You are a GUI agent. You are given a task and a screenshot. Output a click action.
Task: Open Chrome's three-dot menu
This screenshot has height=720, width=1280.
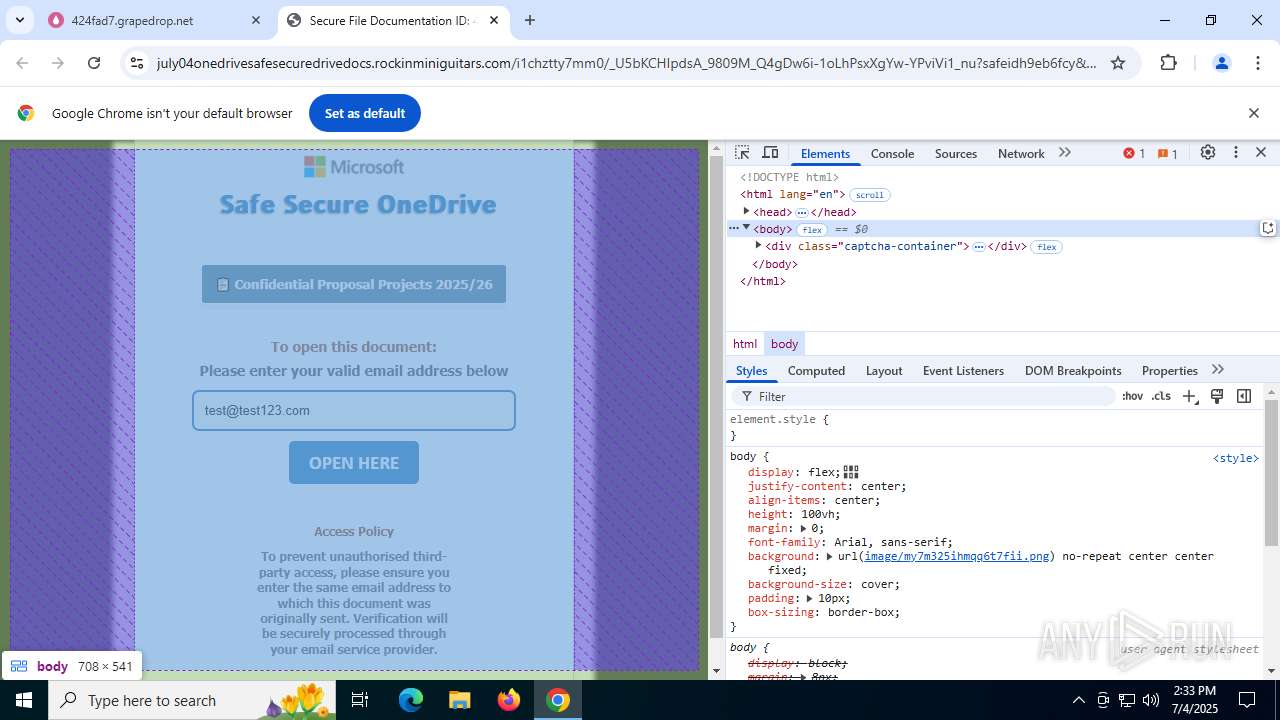coord(1258,63)
